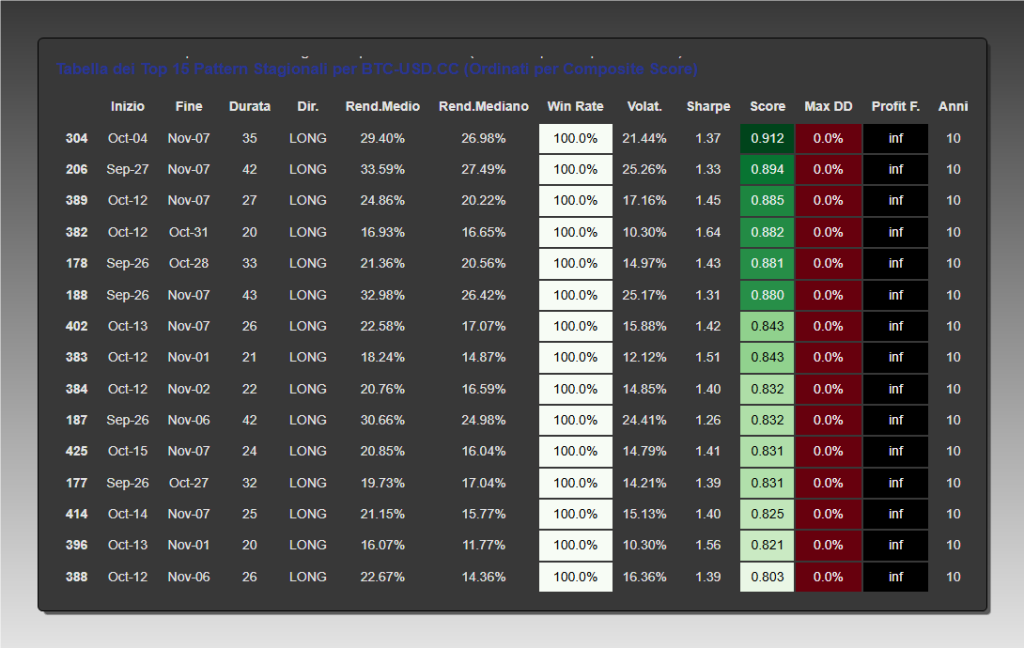Select row index 178

tap(76, 263)
